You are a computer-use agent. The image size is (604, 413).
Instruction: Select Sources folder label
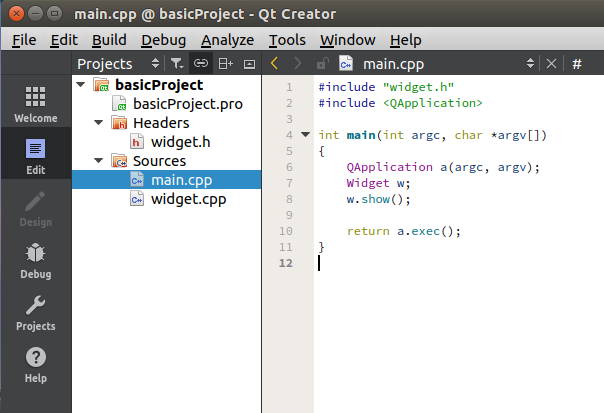pos(159,161)
